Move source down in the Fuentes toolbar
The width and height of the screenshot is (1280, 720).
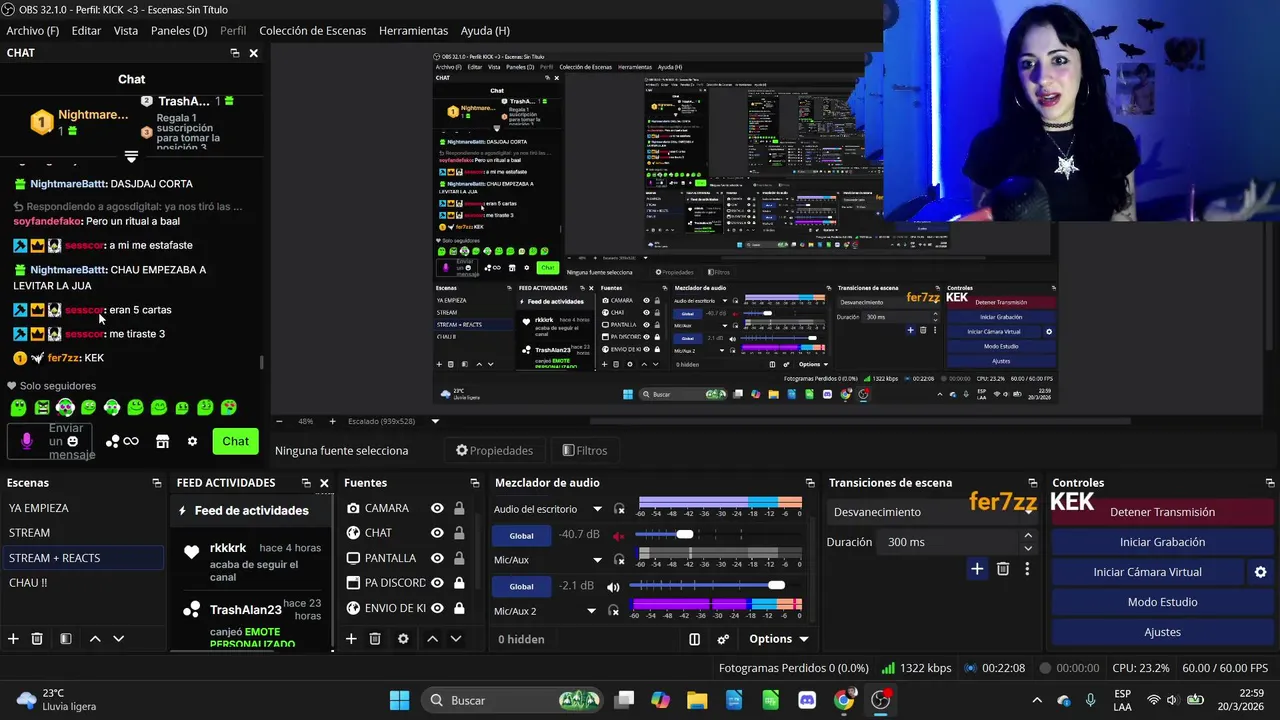[x=456, y=639]
